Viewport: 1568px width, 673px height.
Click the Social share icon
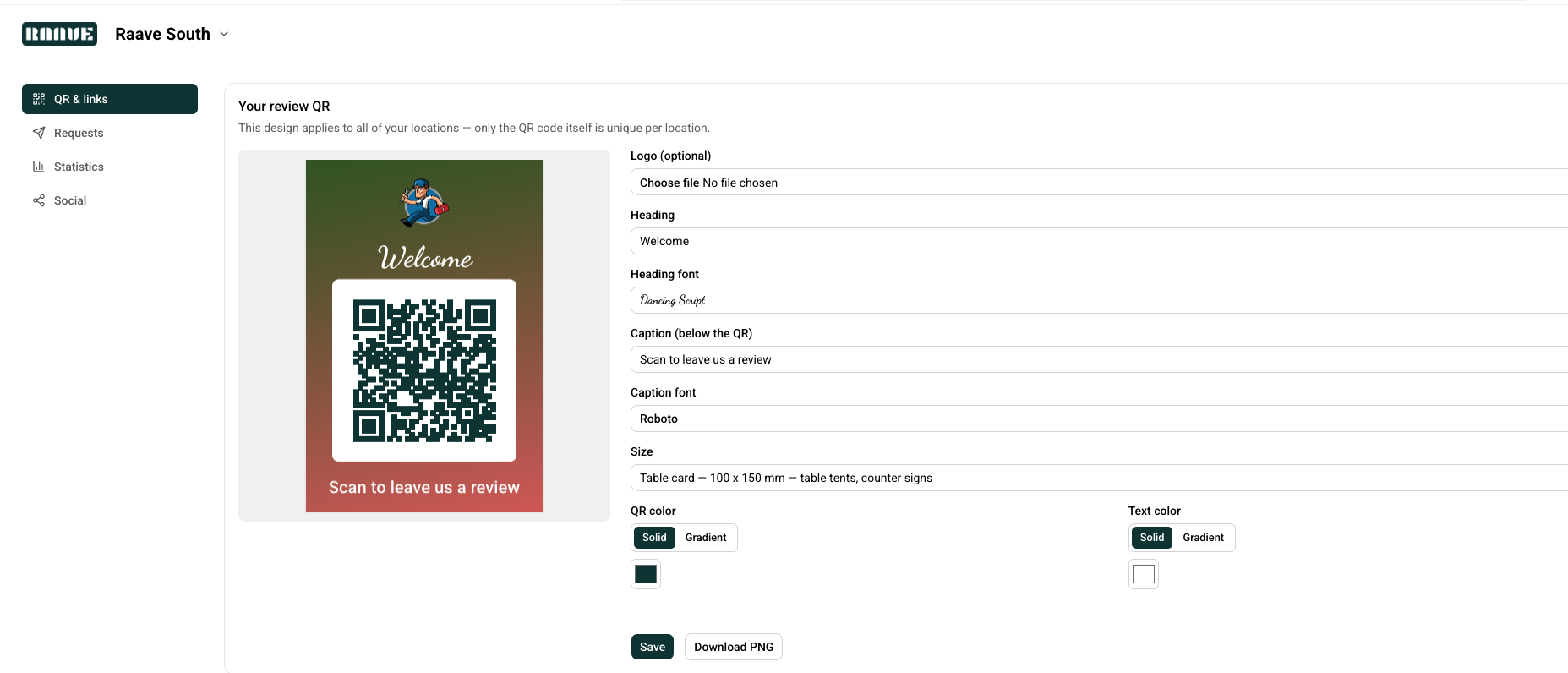39,200
